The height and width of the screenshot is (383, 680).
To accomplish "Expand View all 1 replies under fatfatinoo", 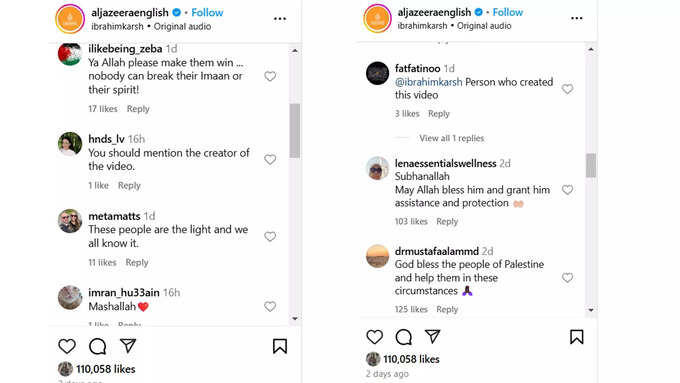I will coord(451,138).
